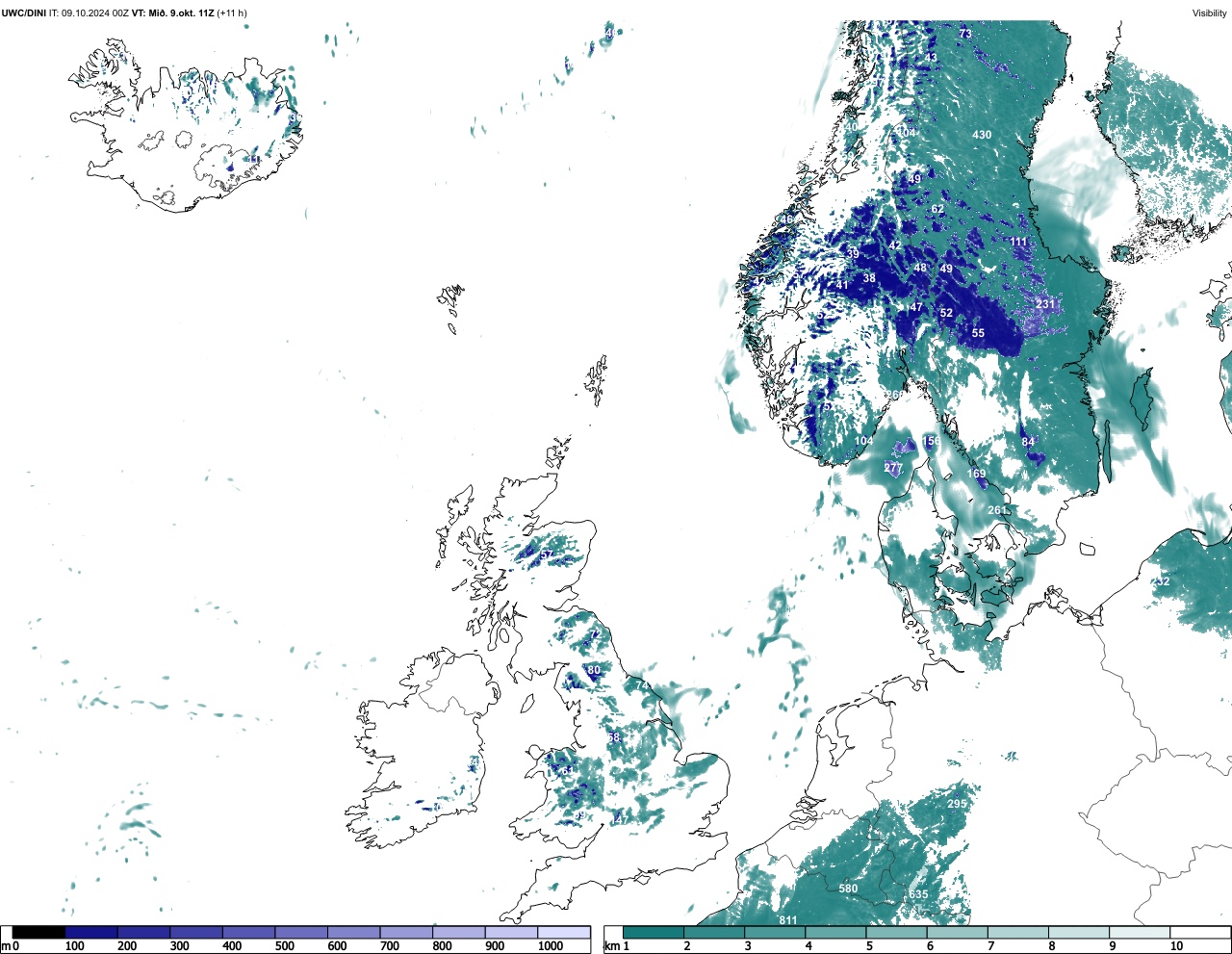Click the UWC/DINI model label

pyautogui.click(x=23, y=13)
